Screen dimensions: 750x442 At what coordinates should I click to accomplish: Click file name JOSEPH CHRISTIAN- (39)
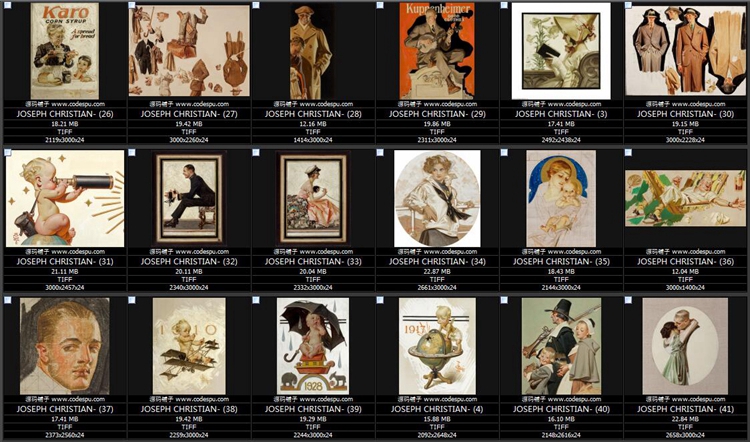(313, 409)
